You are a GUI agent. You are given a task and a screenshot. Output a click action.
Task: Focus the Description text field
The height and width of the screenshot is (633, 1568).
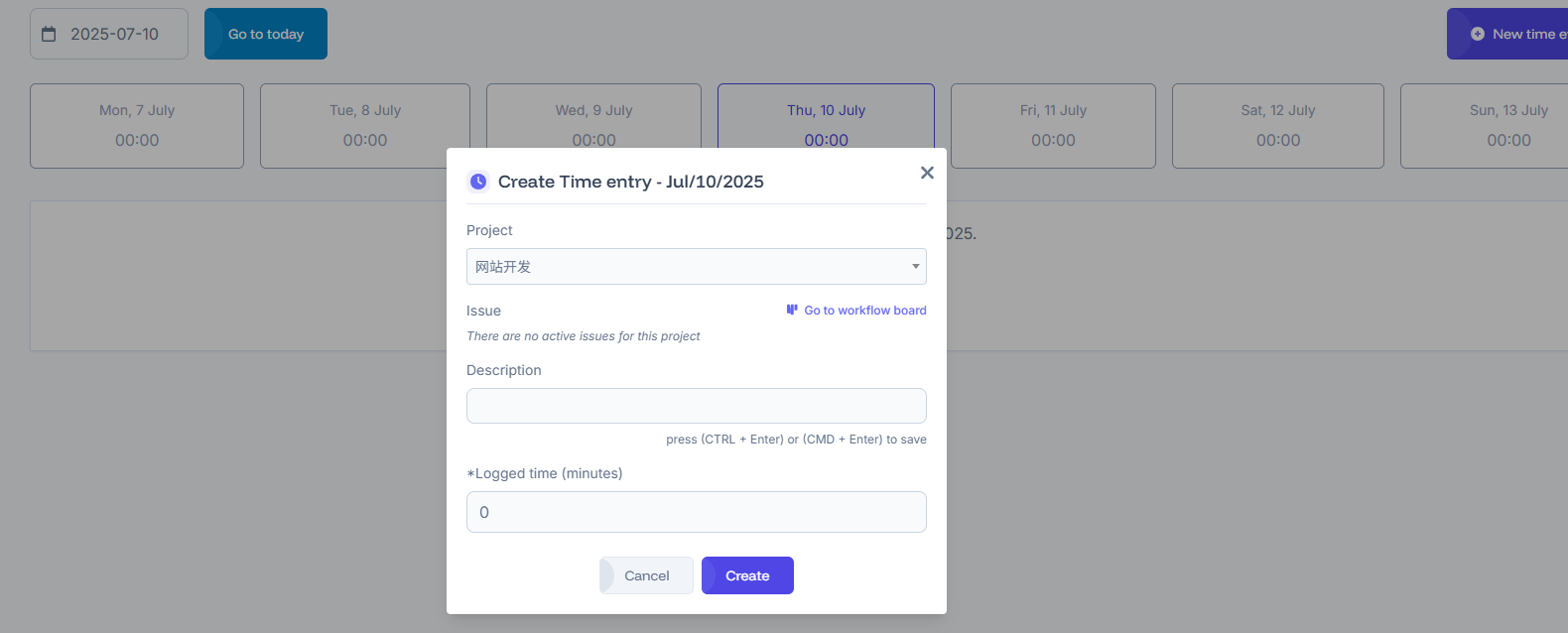coord(697,406)
